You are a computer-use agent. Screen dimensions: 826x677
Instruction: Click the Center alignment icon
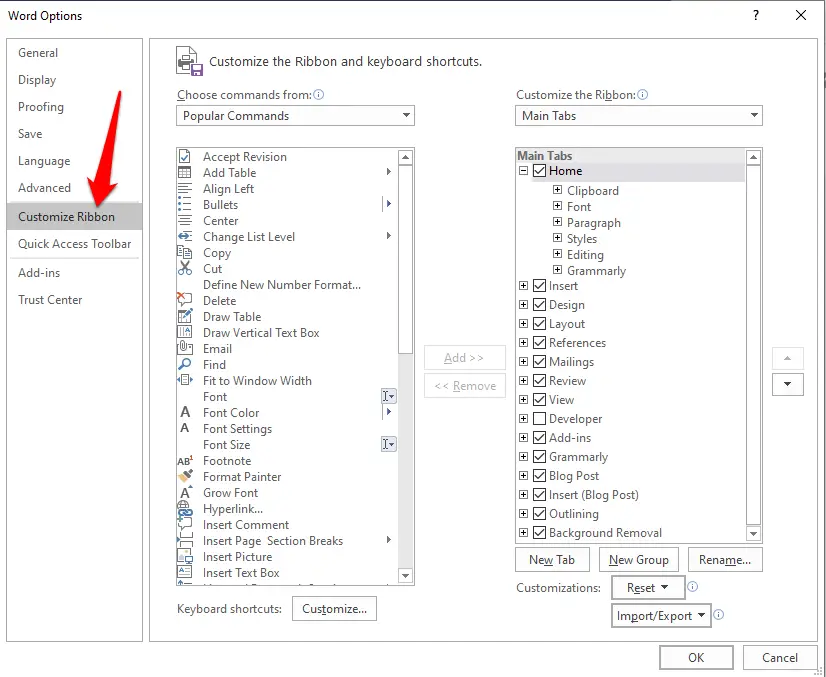(184, 221)
